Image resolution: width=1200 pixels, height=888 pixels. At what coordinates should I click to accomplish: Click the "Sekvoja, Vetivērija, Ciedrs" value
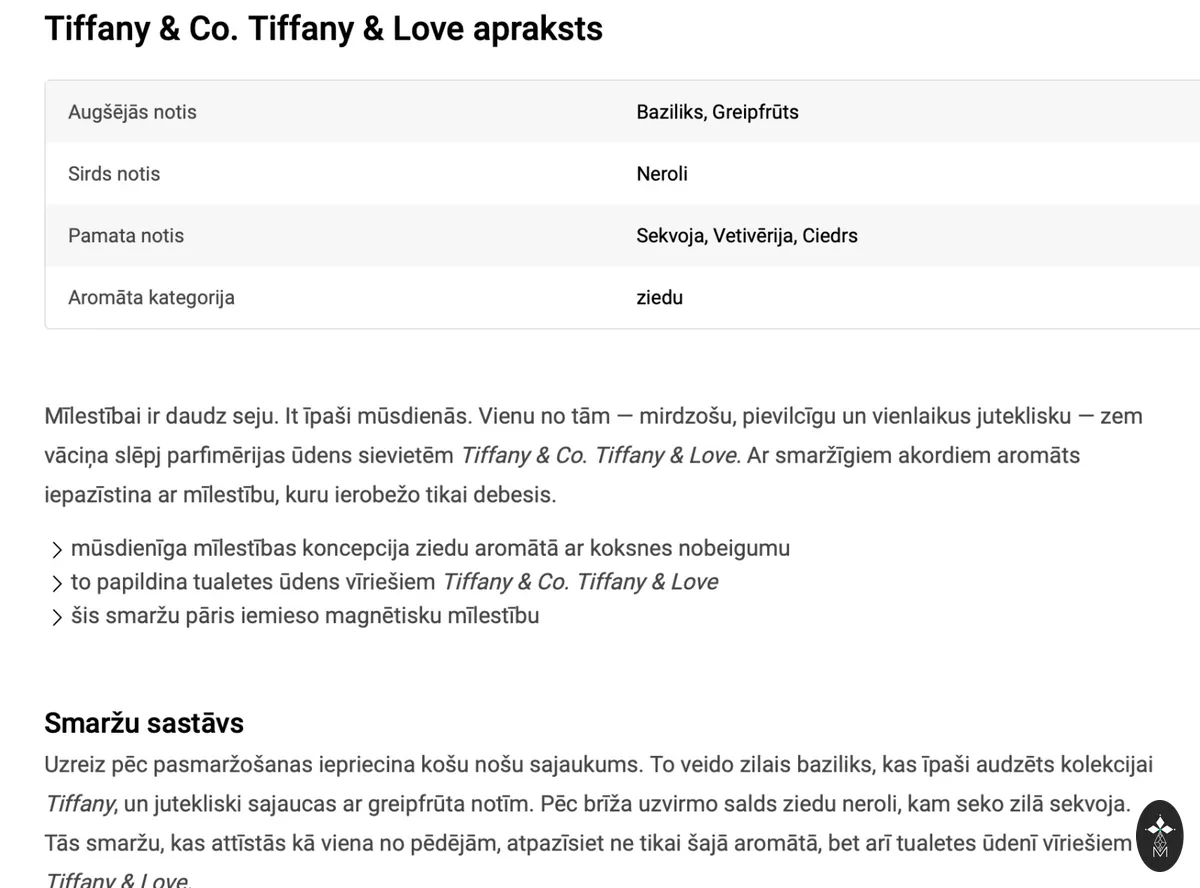pyautogui.click(x=747, y=236)
